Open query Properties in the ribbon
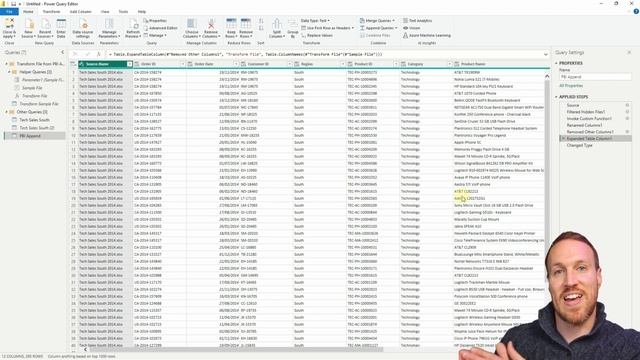The image size is (640, 360). [x=155, y=20]
